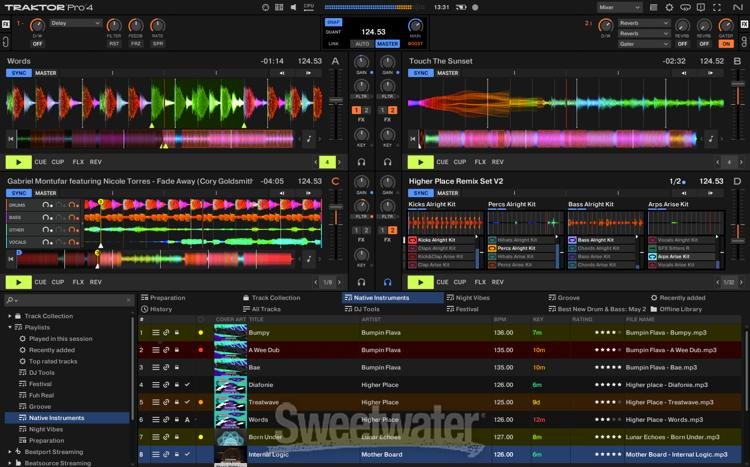Enable FX 2 assign on Deck A channel
The width and height of the screenshot is (750, 467).
coord(367,110)
